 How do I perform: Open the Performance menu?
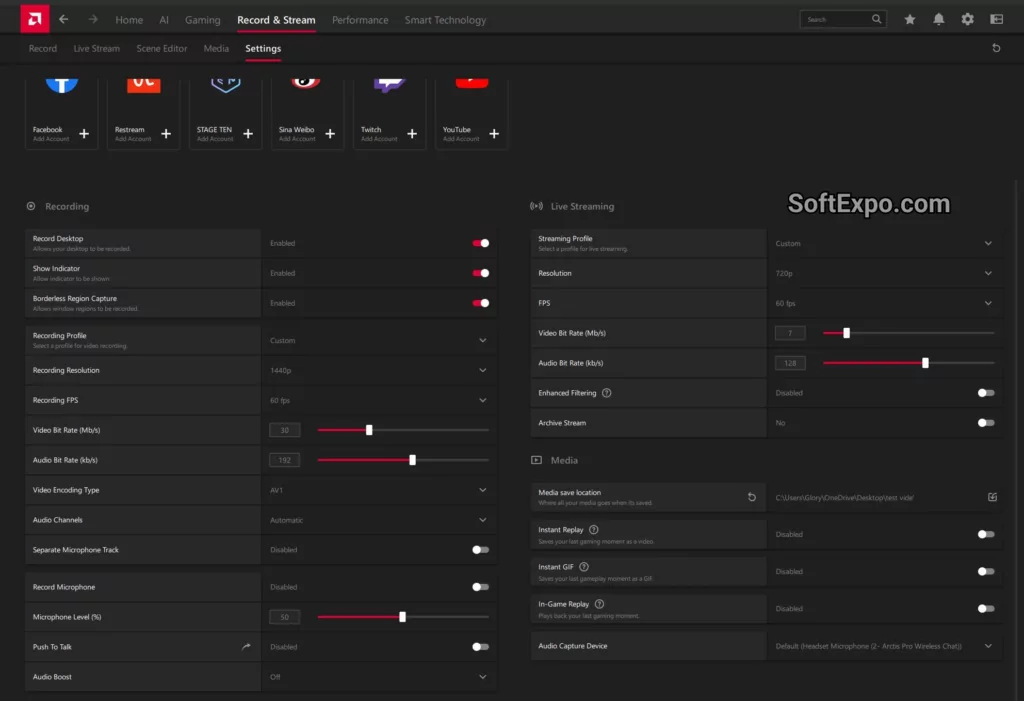tap(360, 18)
